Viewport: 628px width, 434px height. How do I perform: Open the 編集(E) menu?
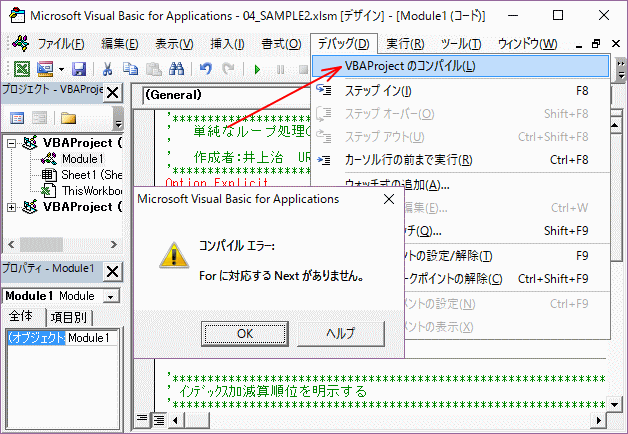tap(120, 44)
